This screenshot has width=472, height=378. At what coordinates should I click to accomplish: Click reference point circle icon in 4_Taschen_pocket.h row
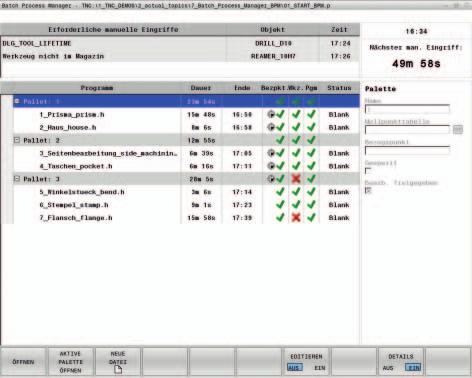coord(271,166)
